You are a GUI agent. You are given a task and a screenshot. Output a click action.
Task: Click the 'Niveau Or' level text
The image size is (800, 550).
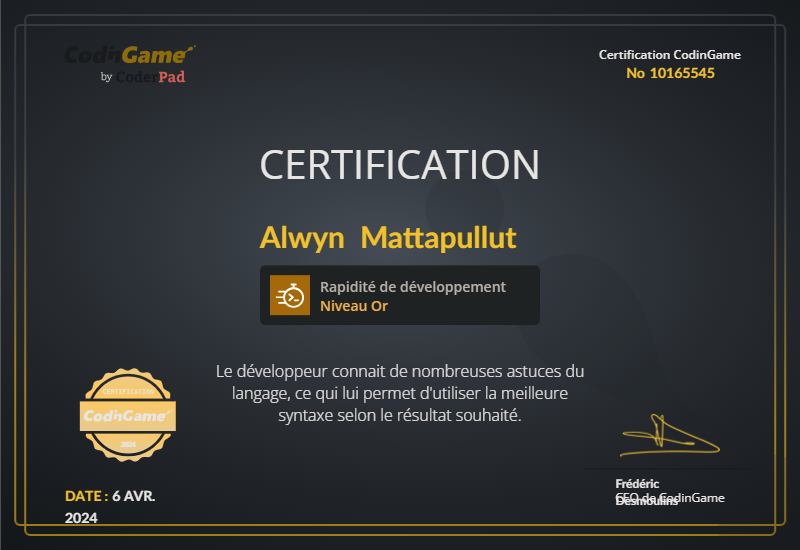[x=353, y=306]
